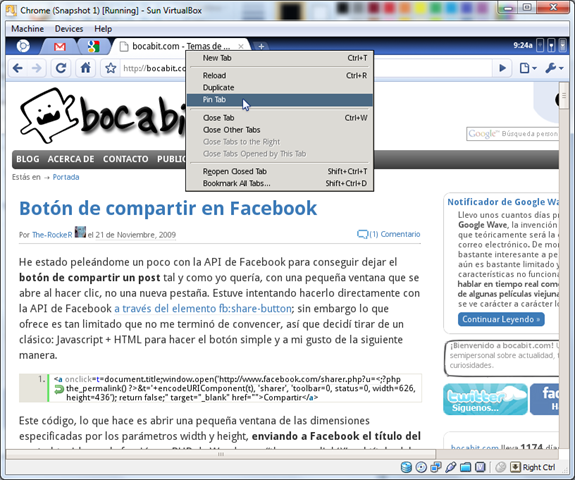Switch to the Google pinned tab
The width and height of the screenshot is (575, 480).
pyautogui.click(x=94, y=46)
